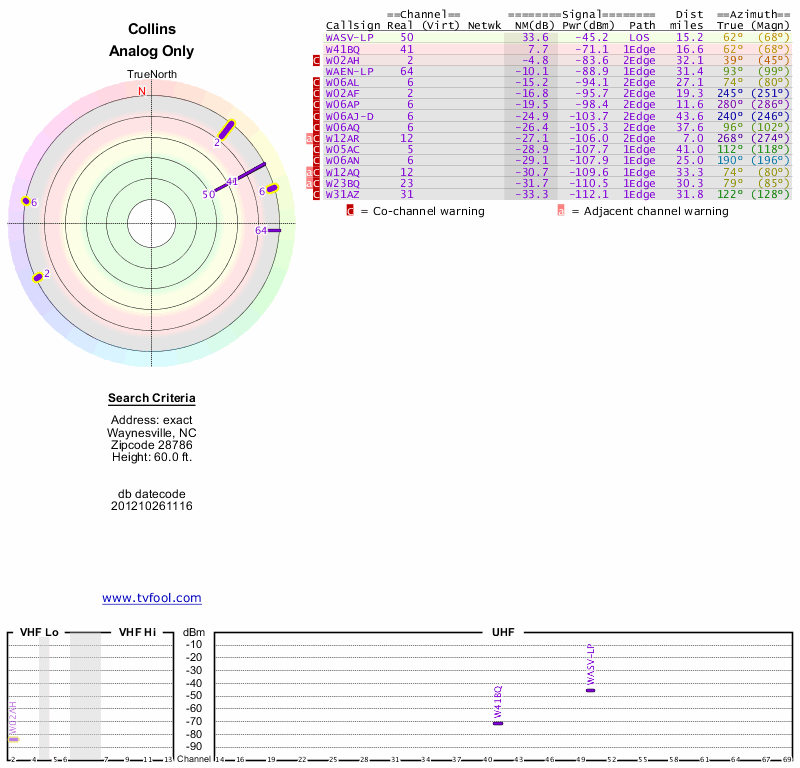Click the WASV-LP bar in UHF spectrum chart
This screenshot has width=800, height=768.
pos(590,690)
